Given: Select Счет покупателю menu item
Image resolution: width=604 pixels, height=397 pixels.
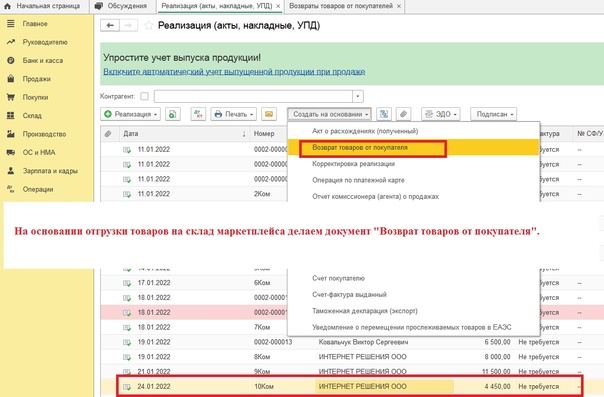Looking at the screenshot, I should 413,278.
